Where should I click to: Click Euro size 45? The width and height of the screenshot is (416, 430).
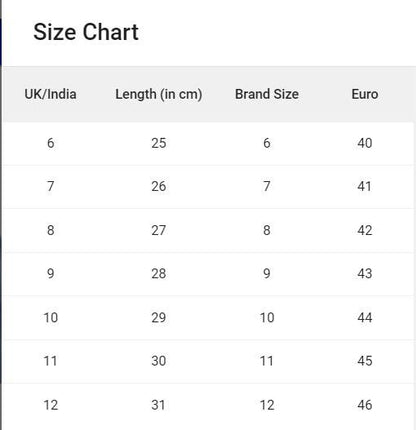tap(365, 361)
